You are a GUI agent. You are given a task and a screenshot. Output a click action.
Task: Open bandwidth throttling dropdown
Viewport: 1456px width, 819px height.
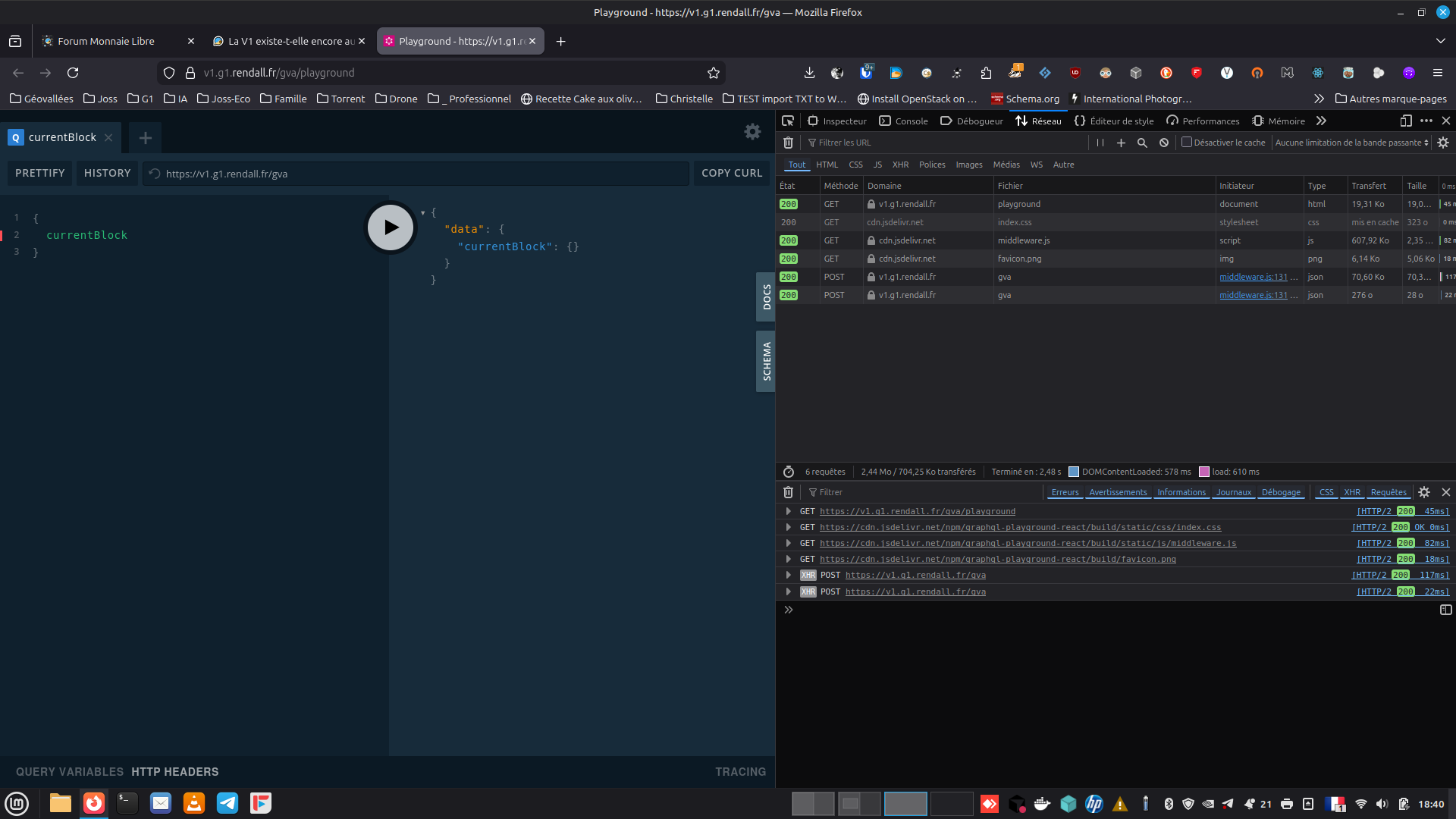pyautogui.click(x=1351, y=143)
